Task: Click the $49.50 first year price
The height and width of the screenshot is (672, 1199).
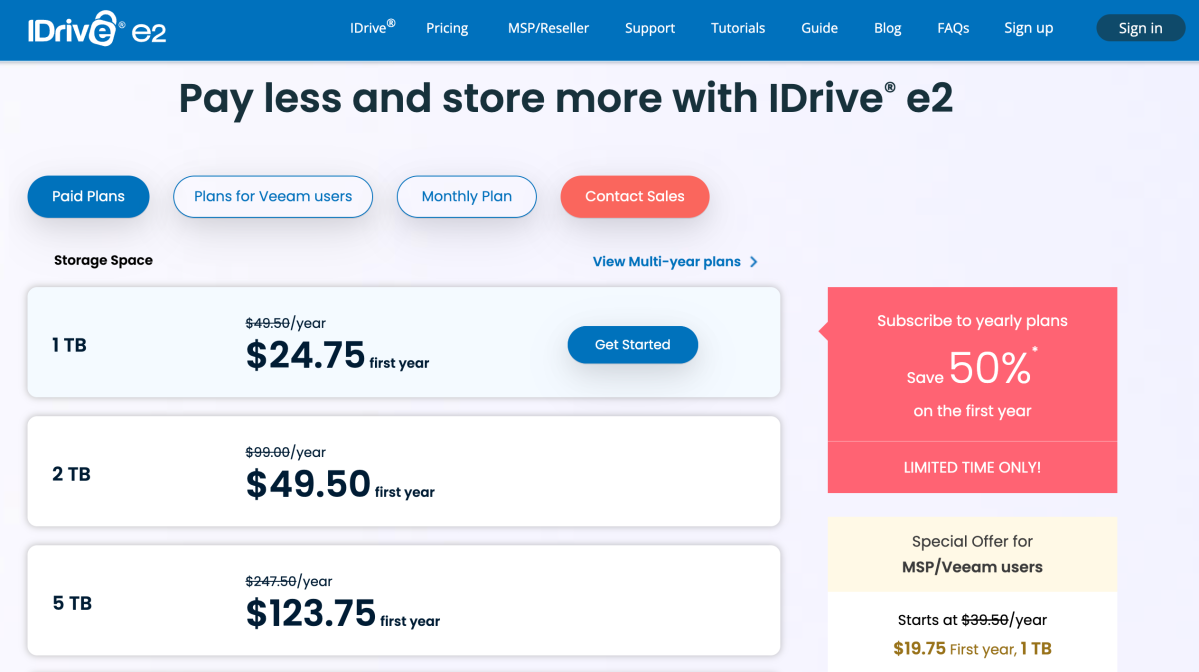Action: pyautogui.click(x=340, y=485)
